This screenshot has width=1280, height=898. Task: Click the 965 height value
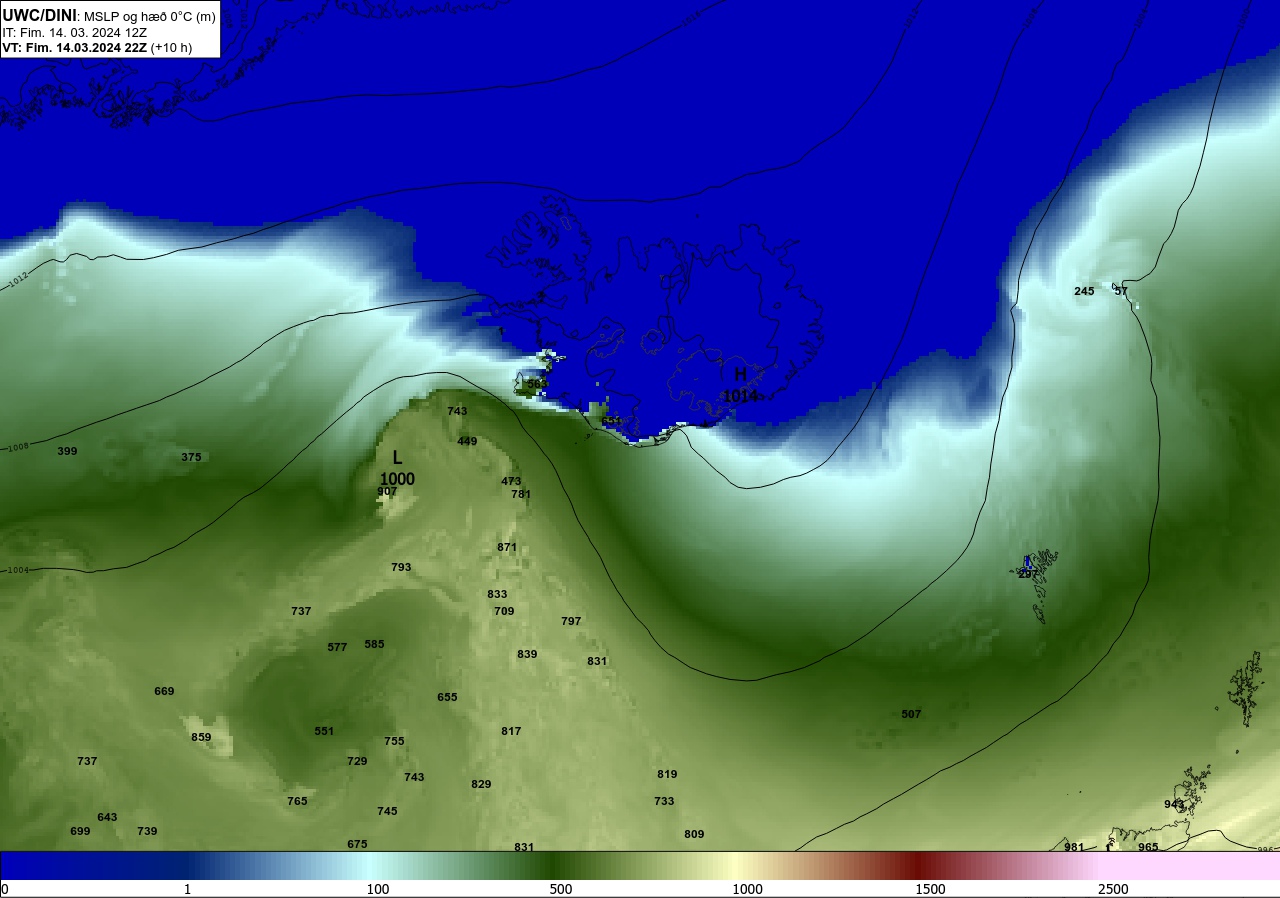click(1148, 847)
